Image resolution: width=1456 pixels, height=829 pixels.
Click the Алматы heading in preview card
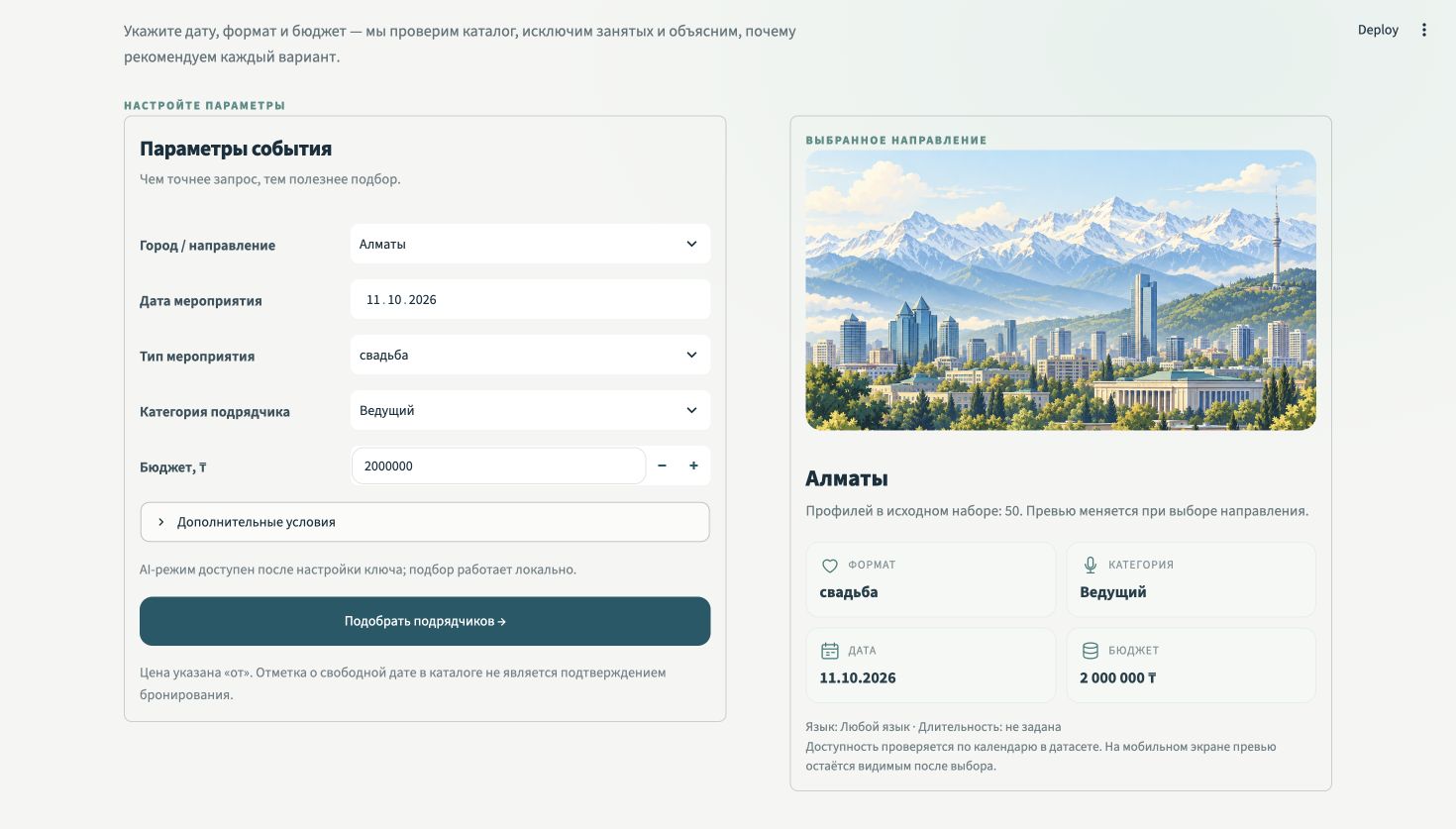tap(847, 478)
